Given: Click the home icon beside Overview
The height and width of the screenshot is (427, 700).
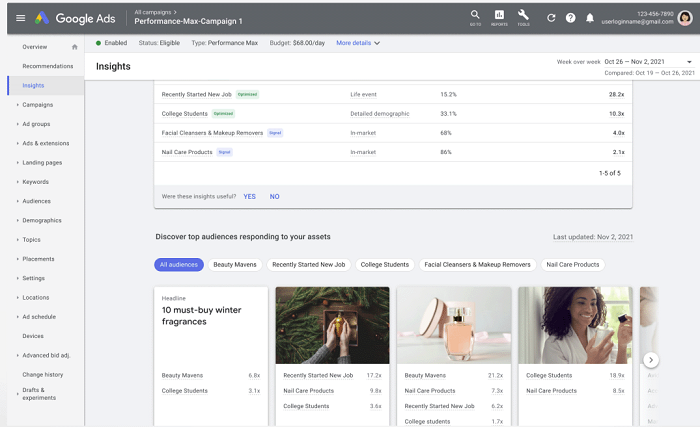Looking at the screenshot, I should (75, 47).
